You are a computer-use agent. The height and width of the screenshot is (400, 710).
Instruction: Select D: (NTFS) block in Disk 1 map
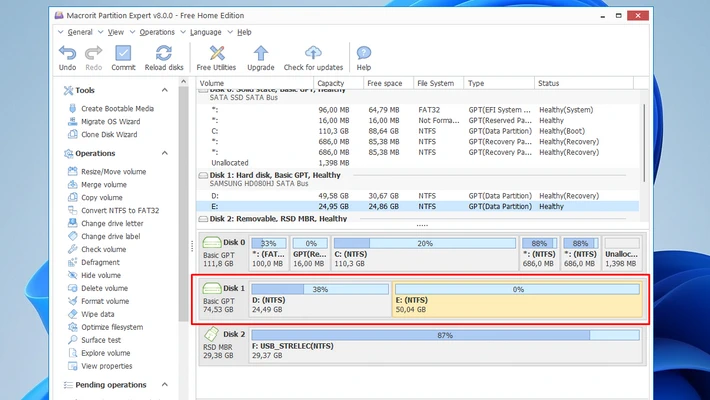click(x=320, y=299)
